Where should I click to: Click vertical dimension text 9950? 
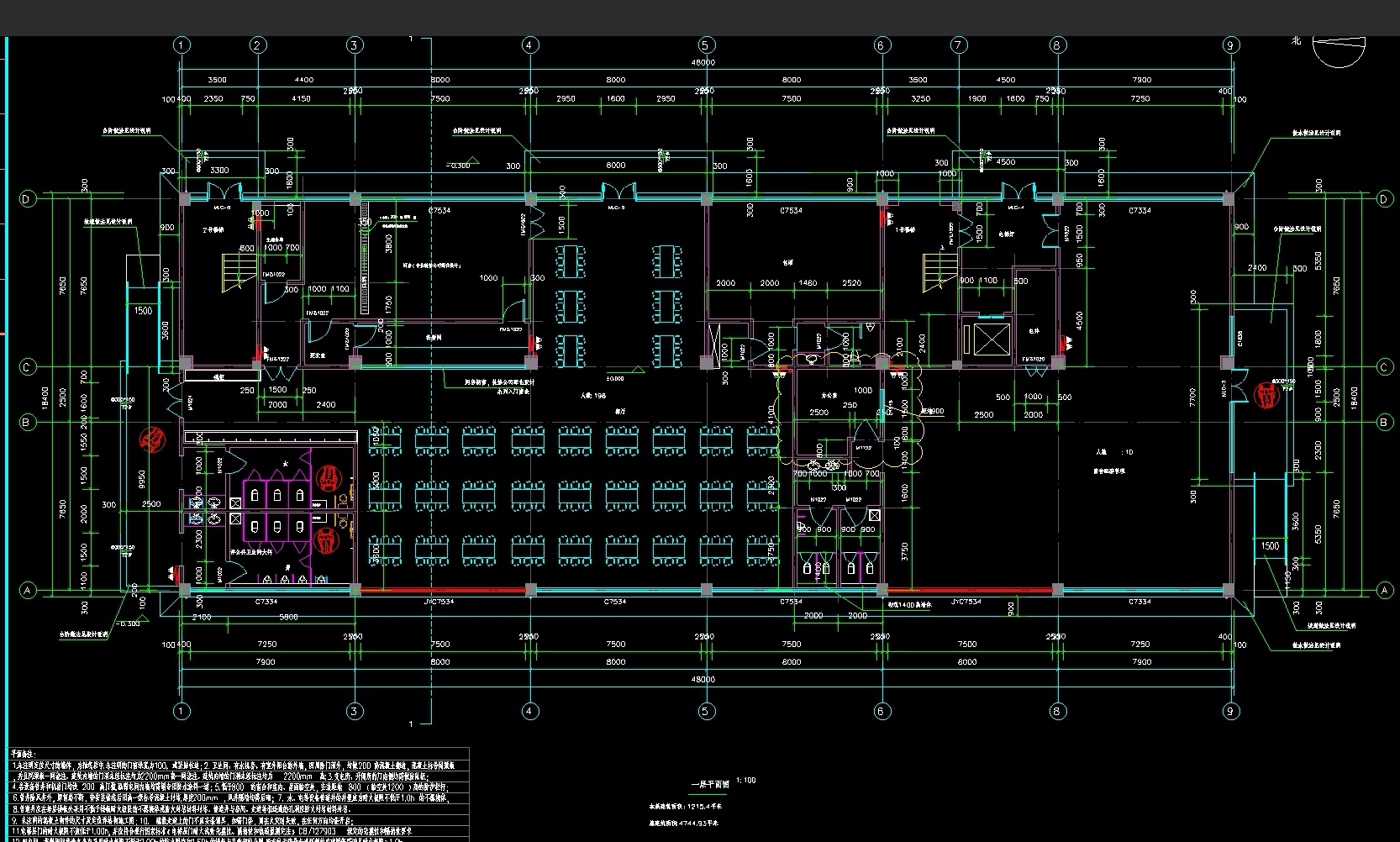tap(142, 479)
